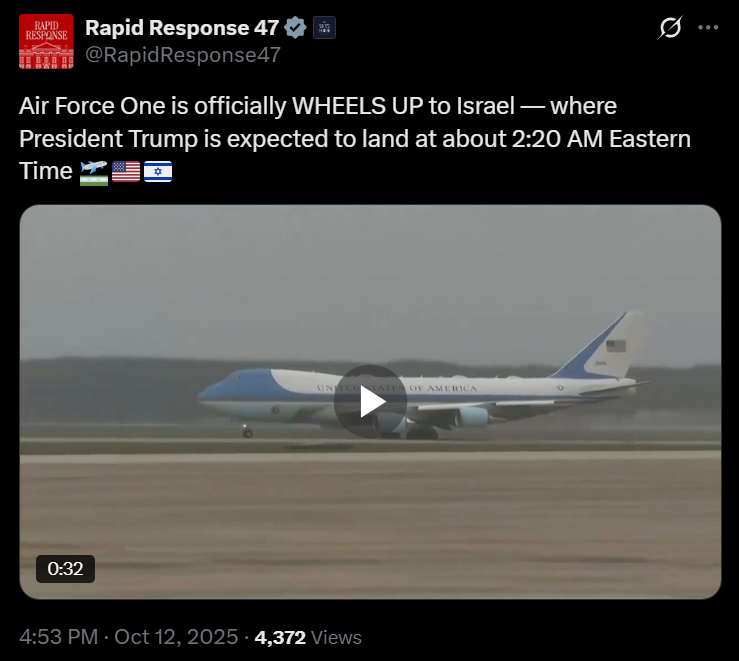Click the affiliation badge beside the checkmark
This screenshot has width=739, height=661.
(324, 27)
